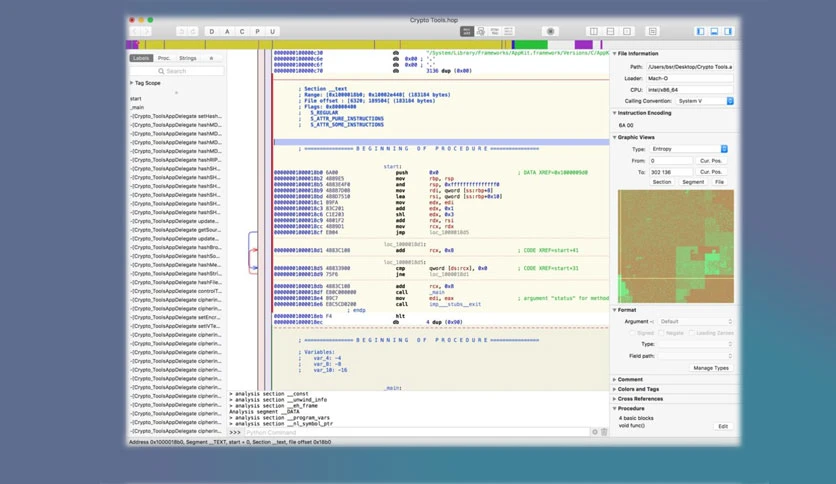The width and height of the screenshot is (836, 484).
Task: Select the setHash... label entry
Action: pos(176,116)
